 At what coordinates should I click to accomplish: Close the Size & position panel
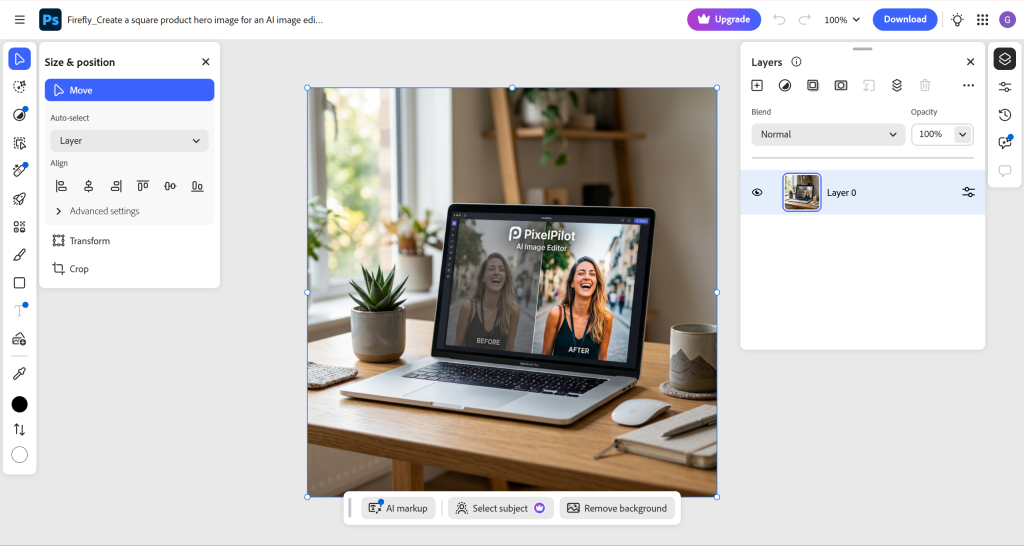(206, 62)
